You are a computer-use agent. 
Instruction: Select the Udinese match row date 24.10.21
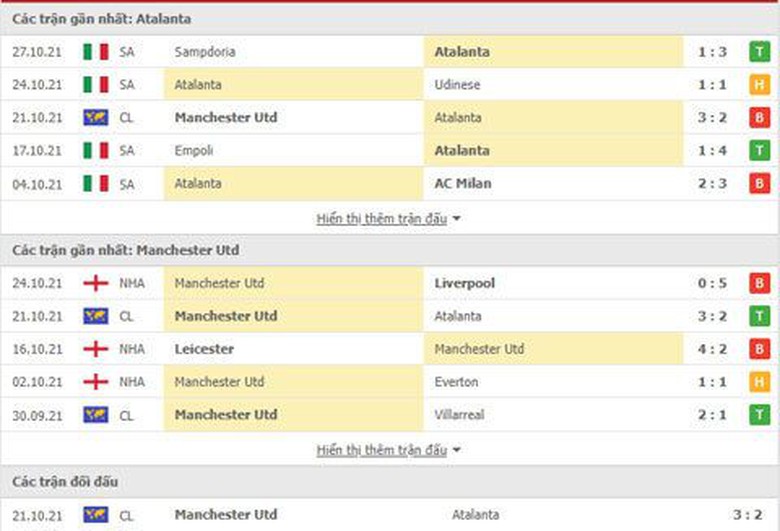coord(38,85)
